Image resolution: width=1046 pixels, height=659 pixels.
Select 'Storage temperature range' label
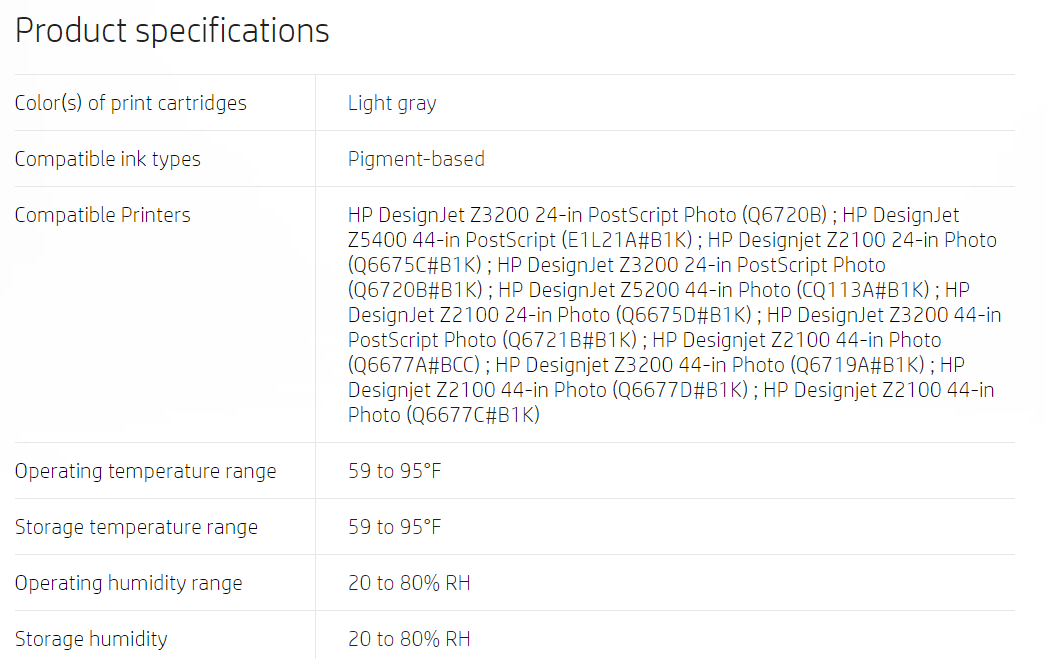136,528
